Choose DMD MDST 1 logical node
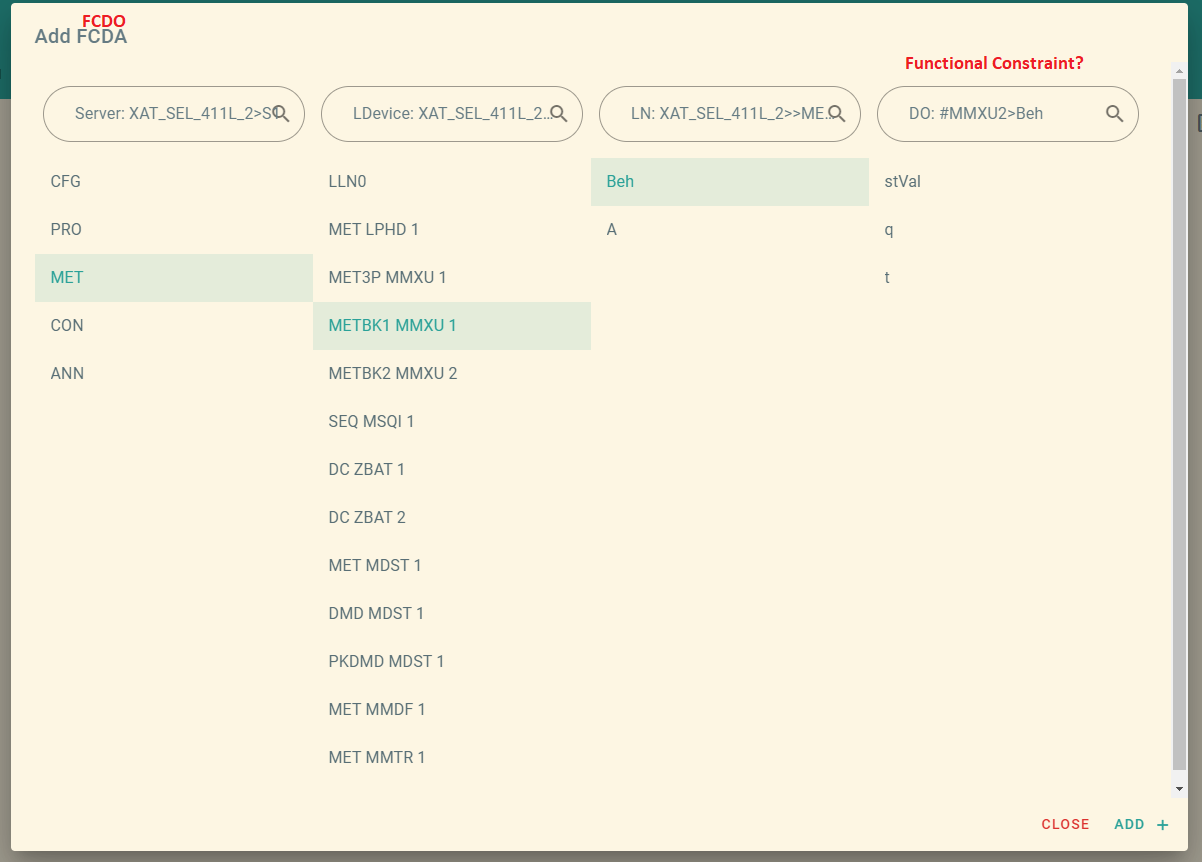This screenshot has width=1202, height=862. 452,614
